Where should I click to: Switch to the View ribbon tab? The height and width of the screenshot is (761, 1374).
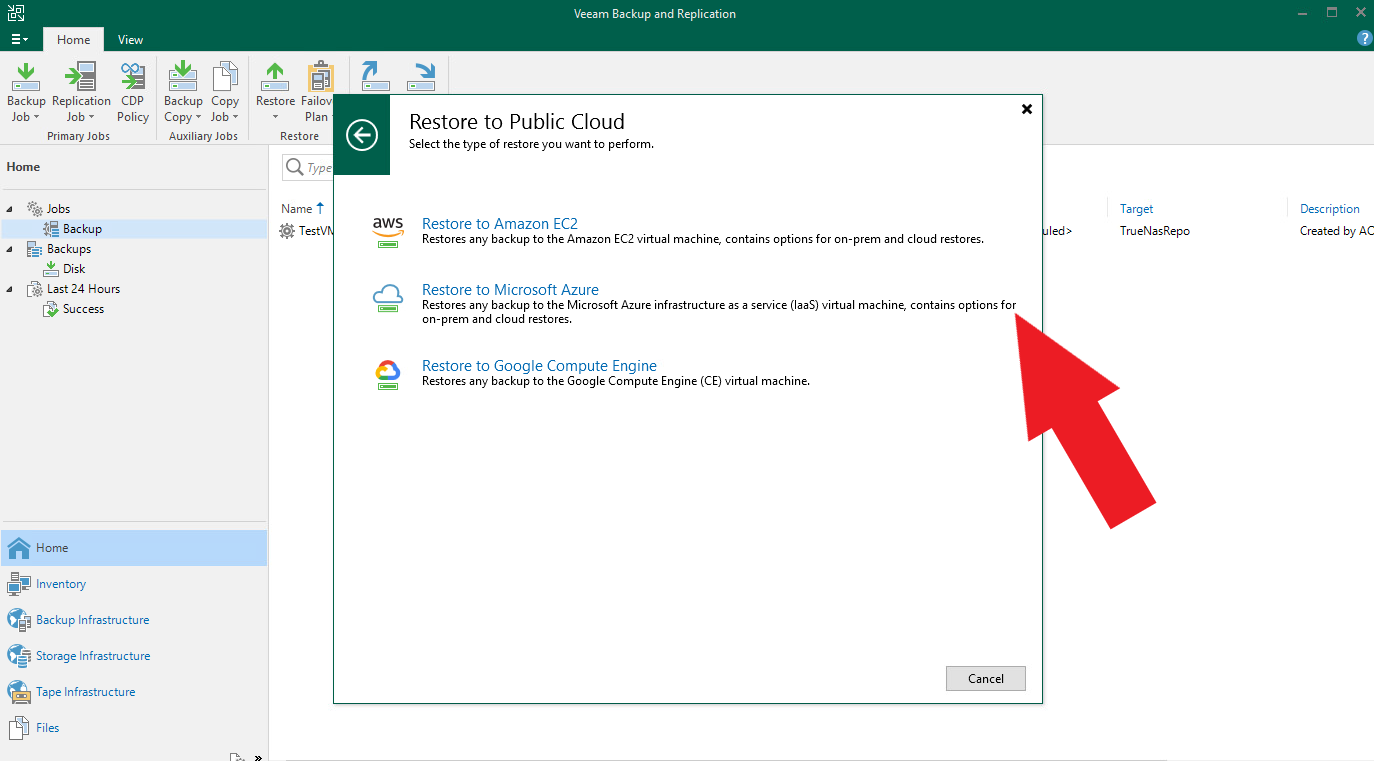(130, 40)
